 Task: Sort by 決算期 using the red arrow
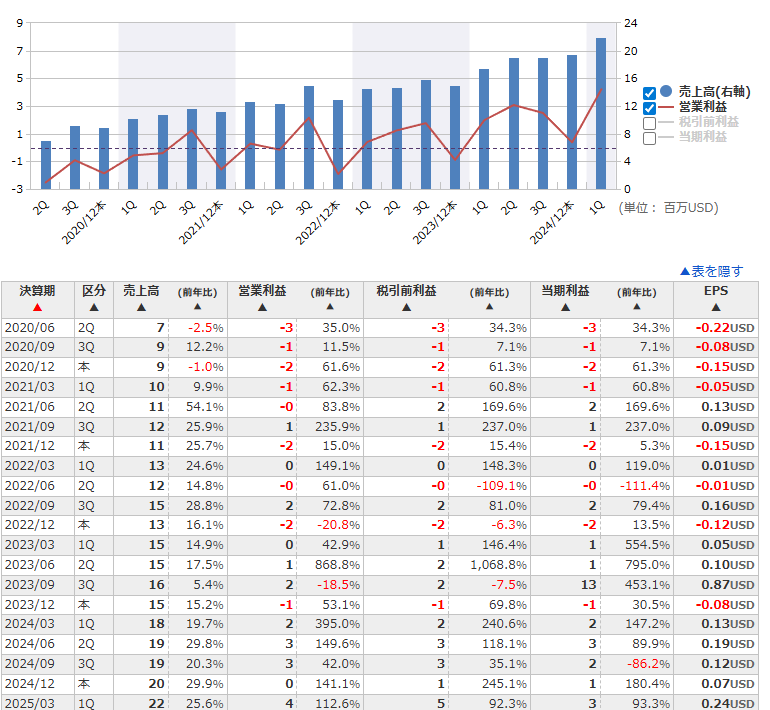pos(37,307)
